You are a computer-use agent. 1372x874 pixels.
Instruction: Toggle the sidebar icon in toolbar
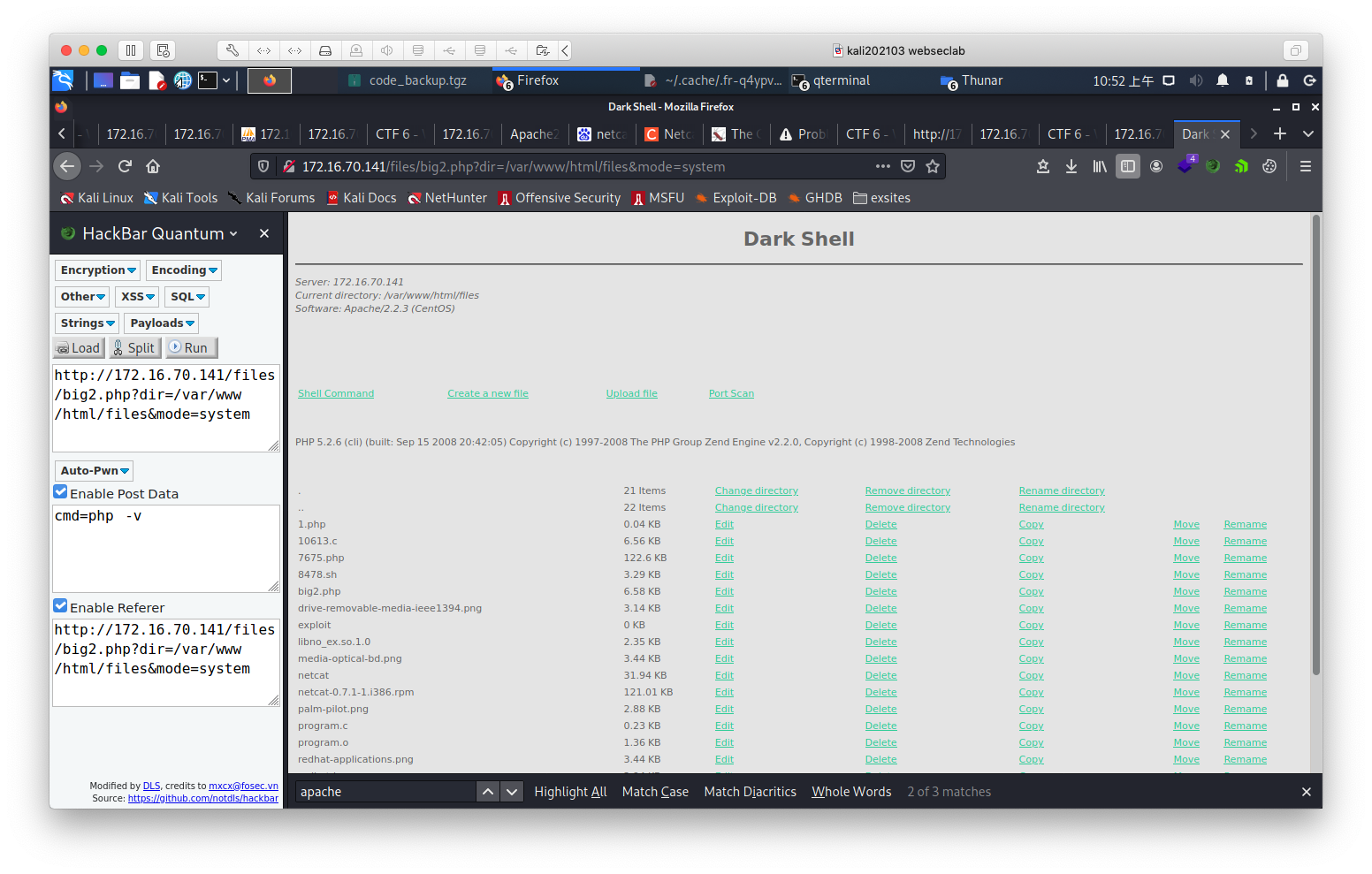pos(1127,166)
